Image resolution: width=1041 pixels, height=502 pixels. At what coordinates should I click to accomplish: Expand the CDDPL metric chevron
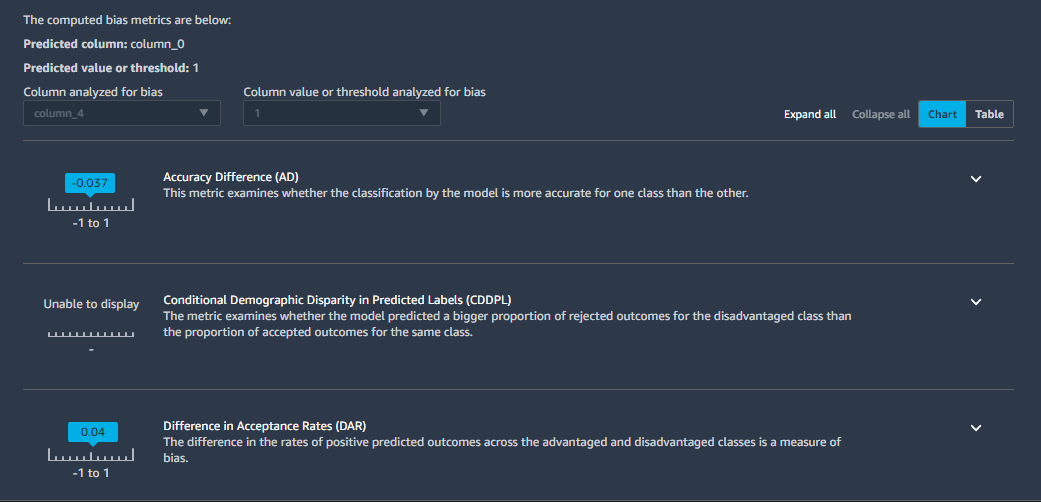point(977,301)
